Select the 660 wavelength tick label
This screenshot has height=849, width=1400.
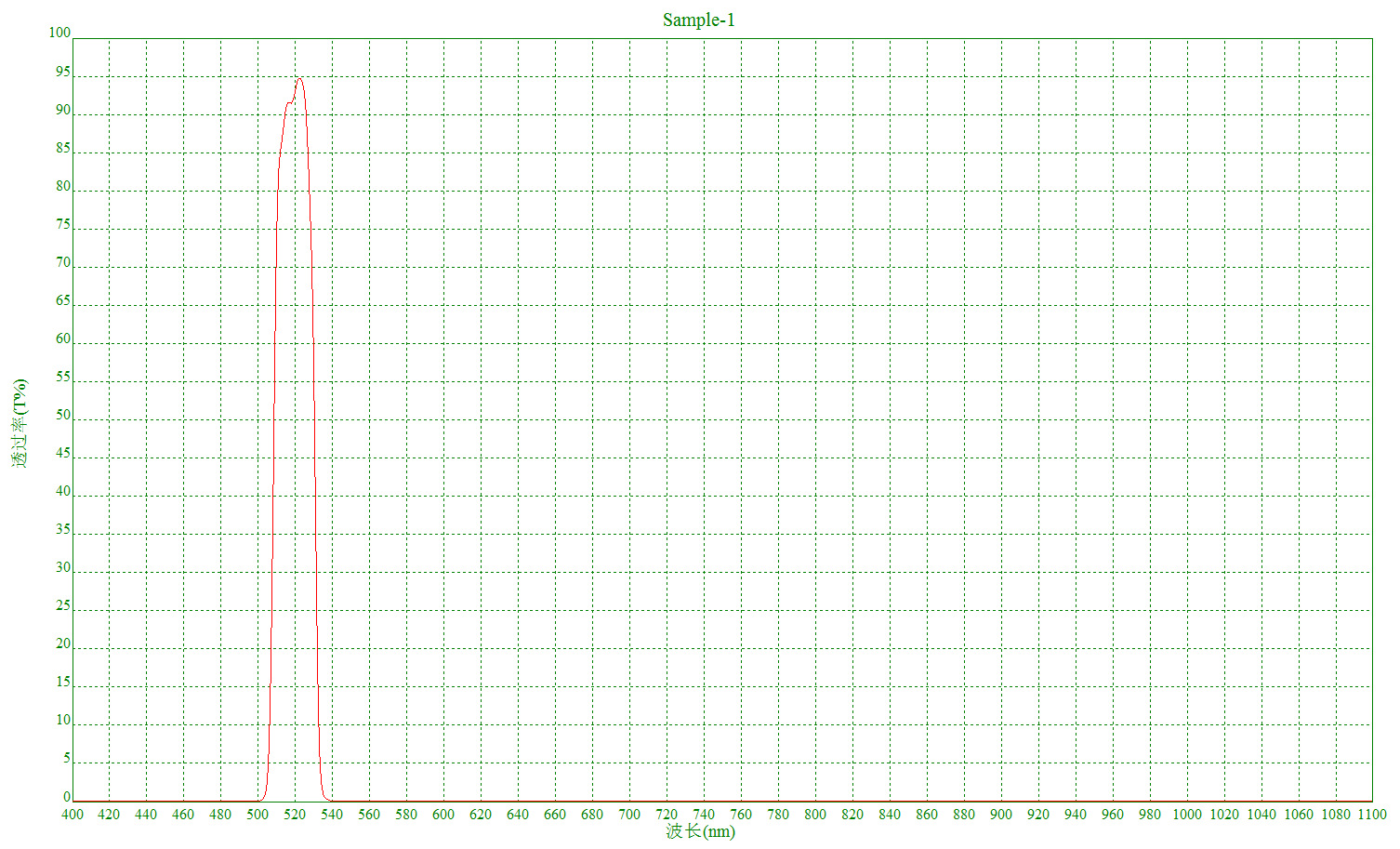[x=555, y=815]
